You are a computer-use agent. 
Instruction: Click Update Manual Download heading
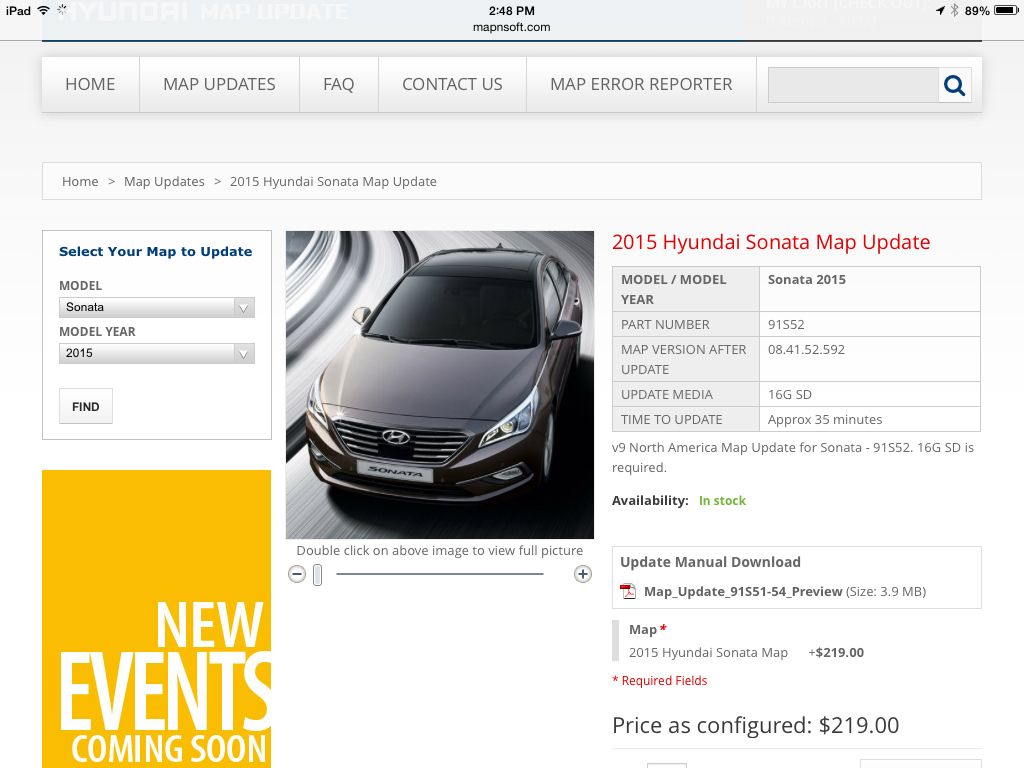pos(710,562)
